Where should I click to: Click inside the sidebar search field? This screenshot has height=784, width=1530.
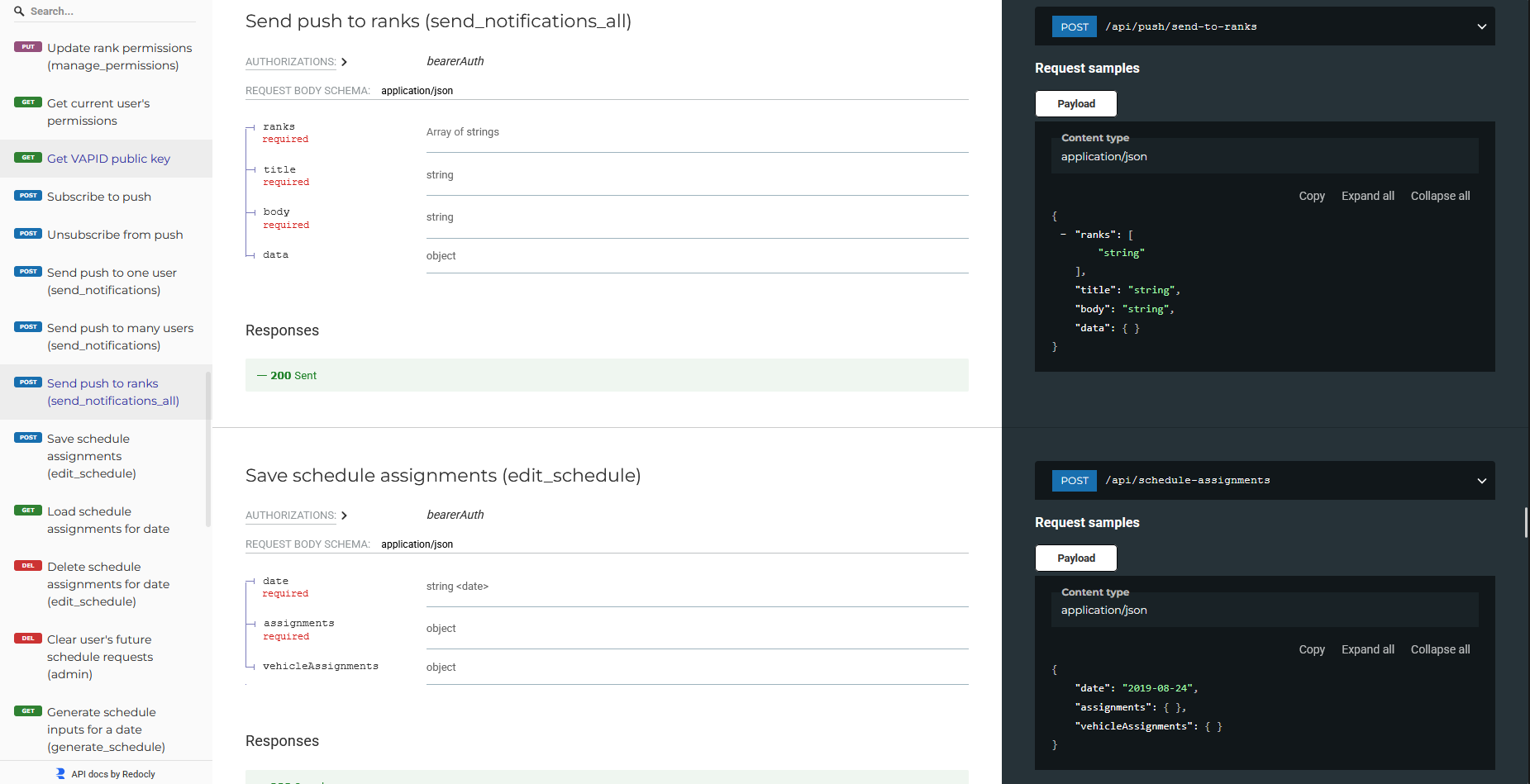[x=99, y=11]
